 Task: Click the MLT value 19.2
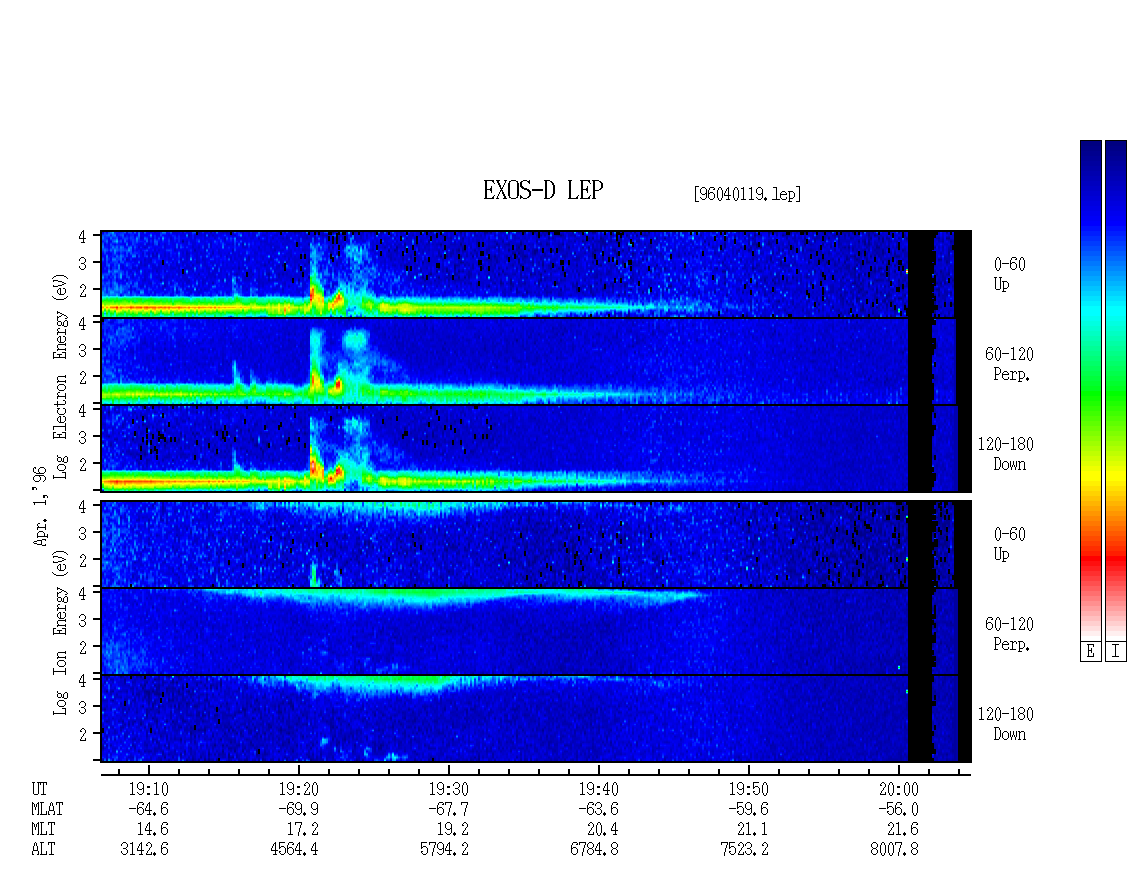[453, 829]
